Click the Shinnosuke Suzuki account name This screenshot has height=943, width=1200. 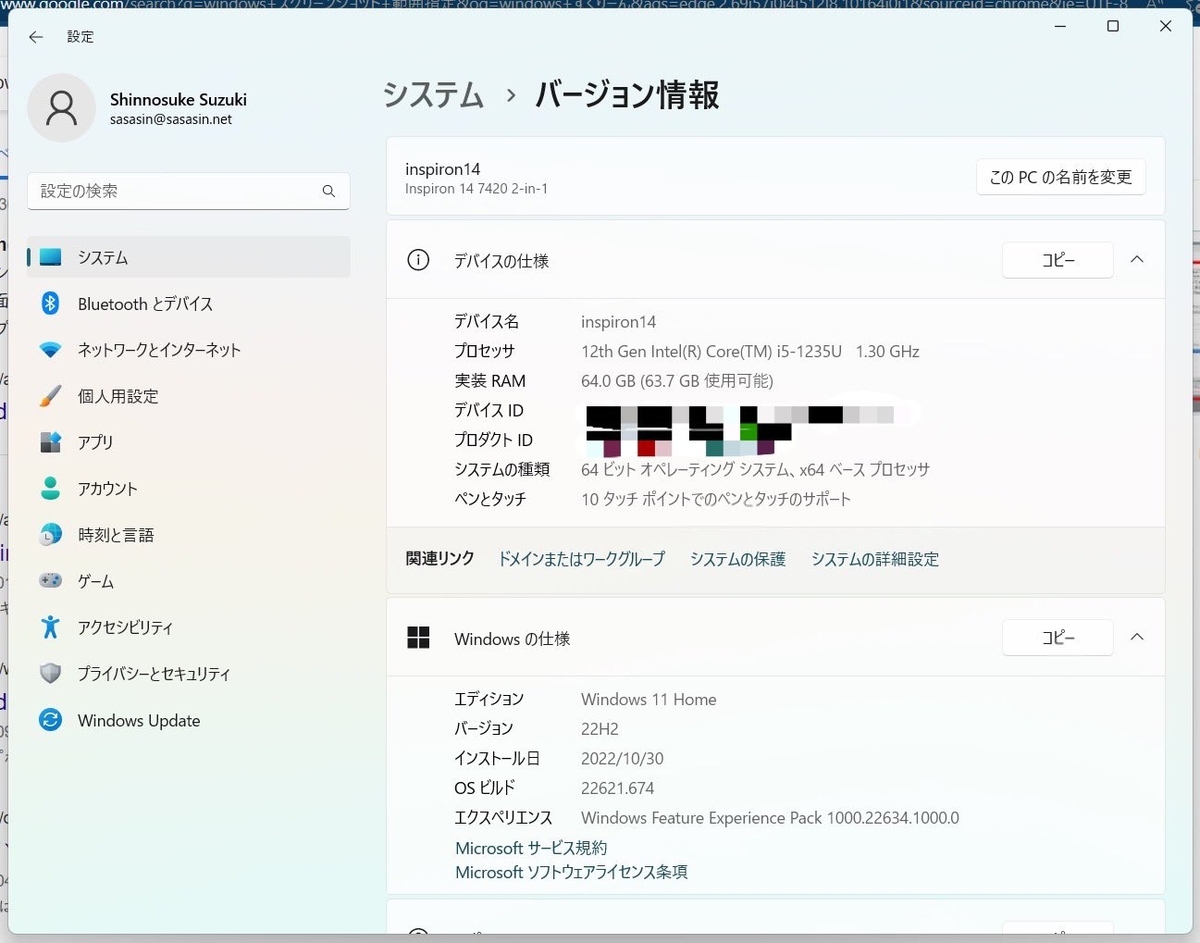tap(178, 99)
